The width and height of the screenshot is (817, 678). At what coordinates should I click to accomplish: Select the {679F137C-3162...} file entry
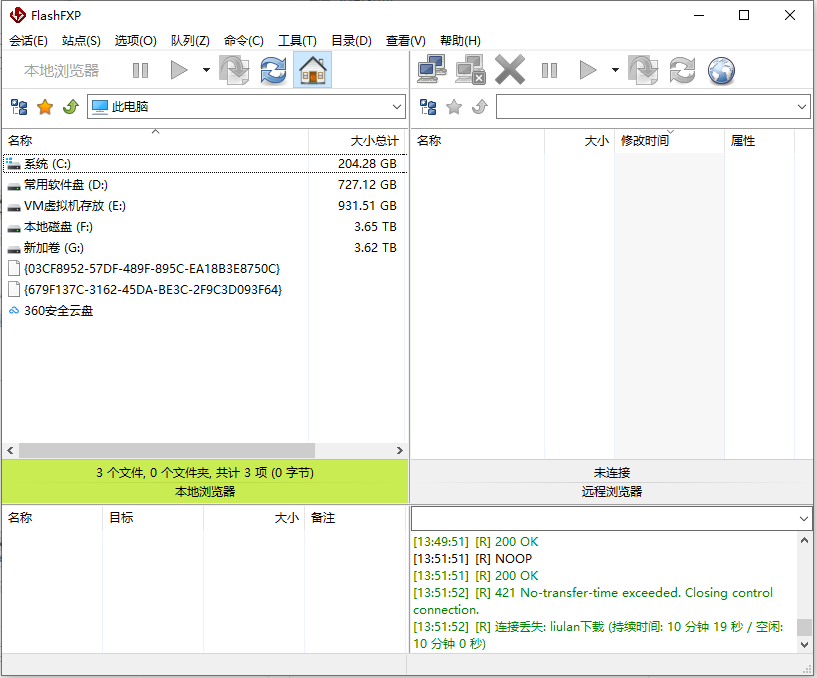coord(205,290)
